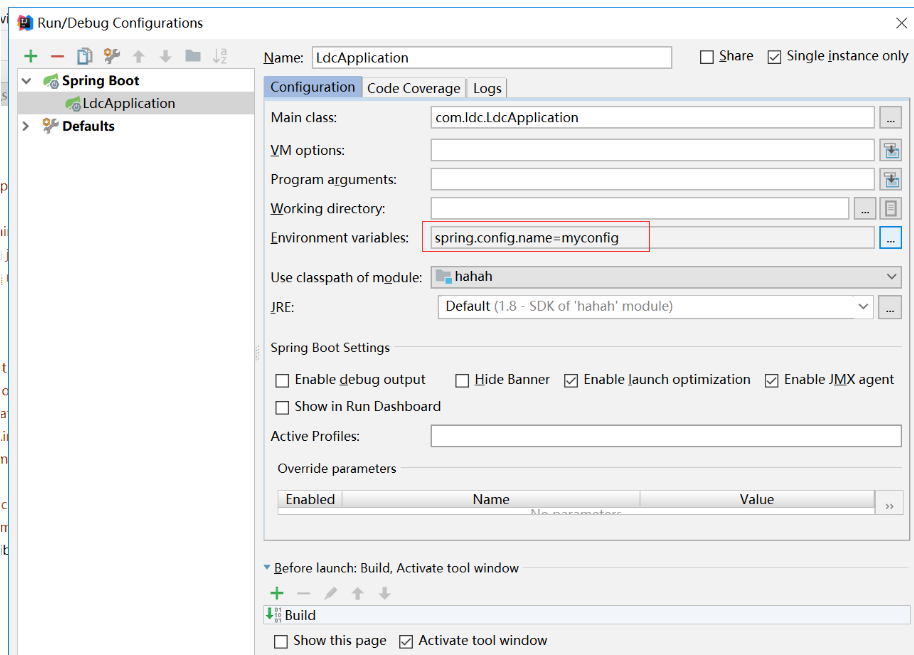Enable debug output checkbox

point(282,381)
